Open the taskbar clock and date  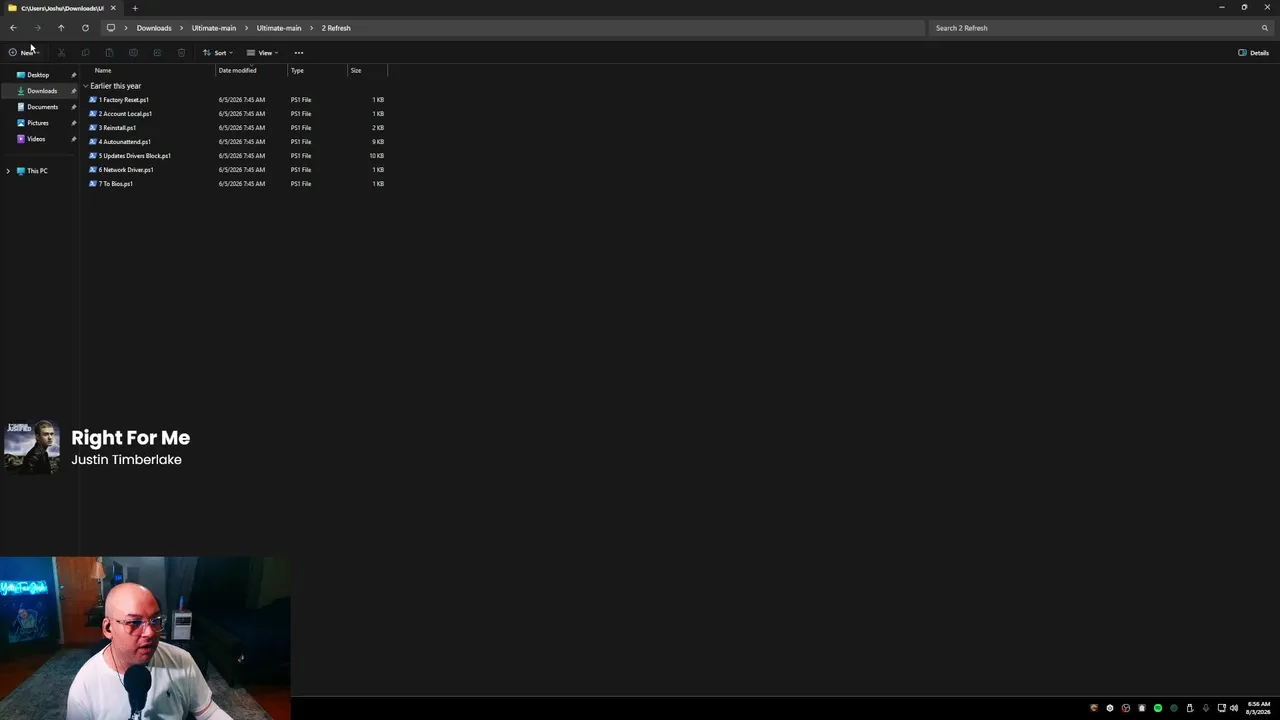coord(1259,708)
